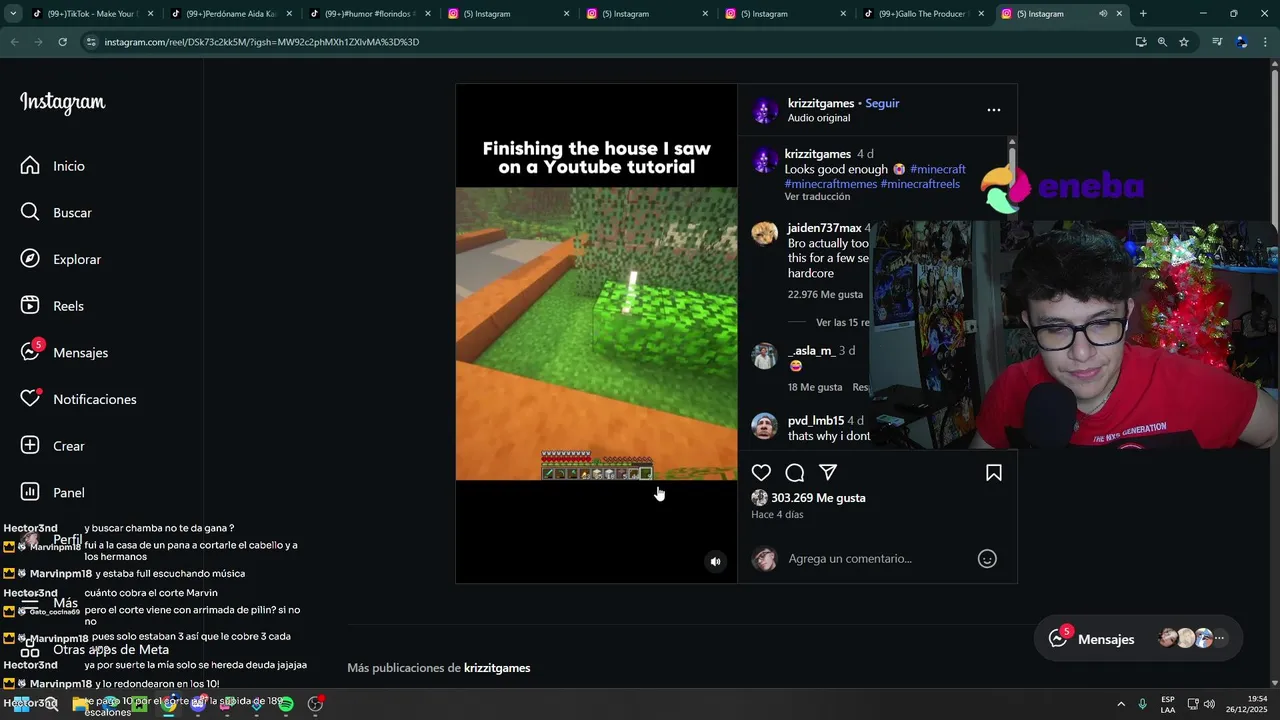Open Mensajes in the left sidebar
Image resolution: width=1280 pixels, height=720 pixels.
(64, 352)
